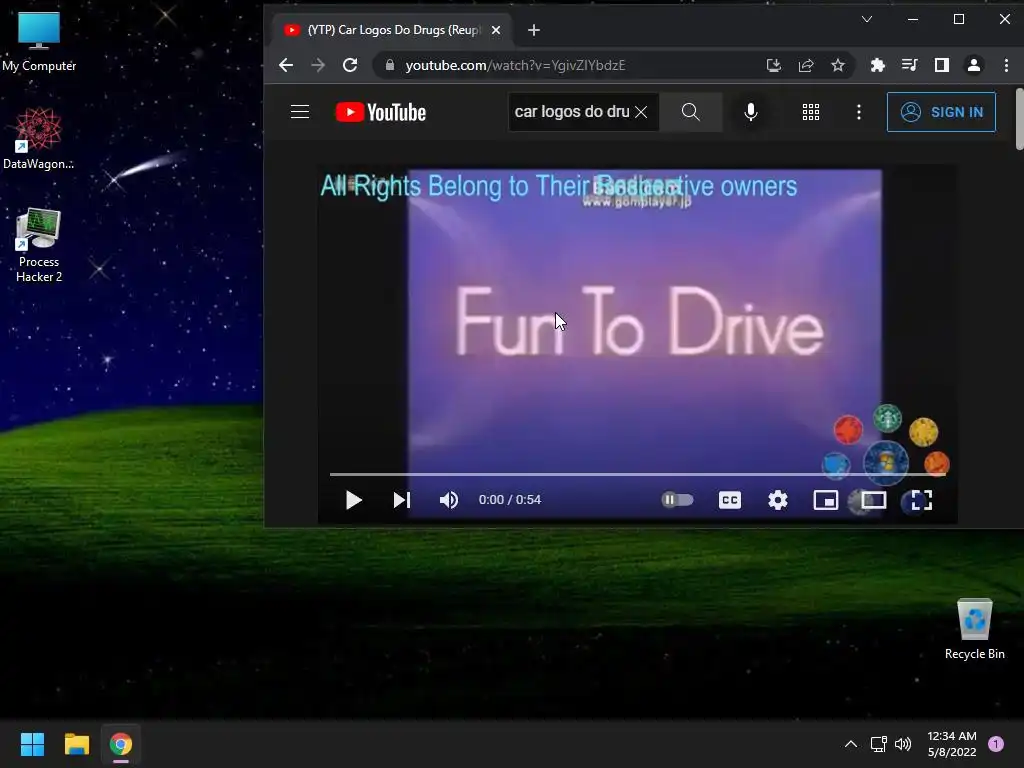The image size is (1024, 768).
Task: Close the YouTube tab
Action: click(496, 30)
